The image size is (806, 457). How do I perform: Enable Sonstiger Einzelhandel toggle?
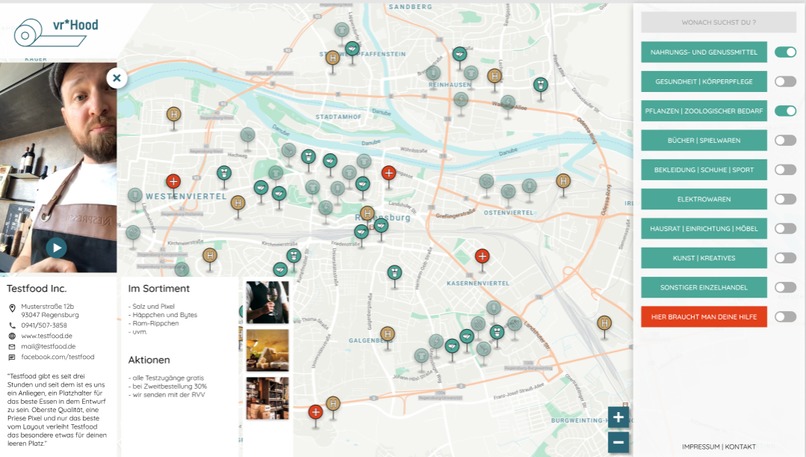[x=785, y=287]
